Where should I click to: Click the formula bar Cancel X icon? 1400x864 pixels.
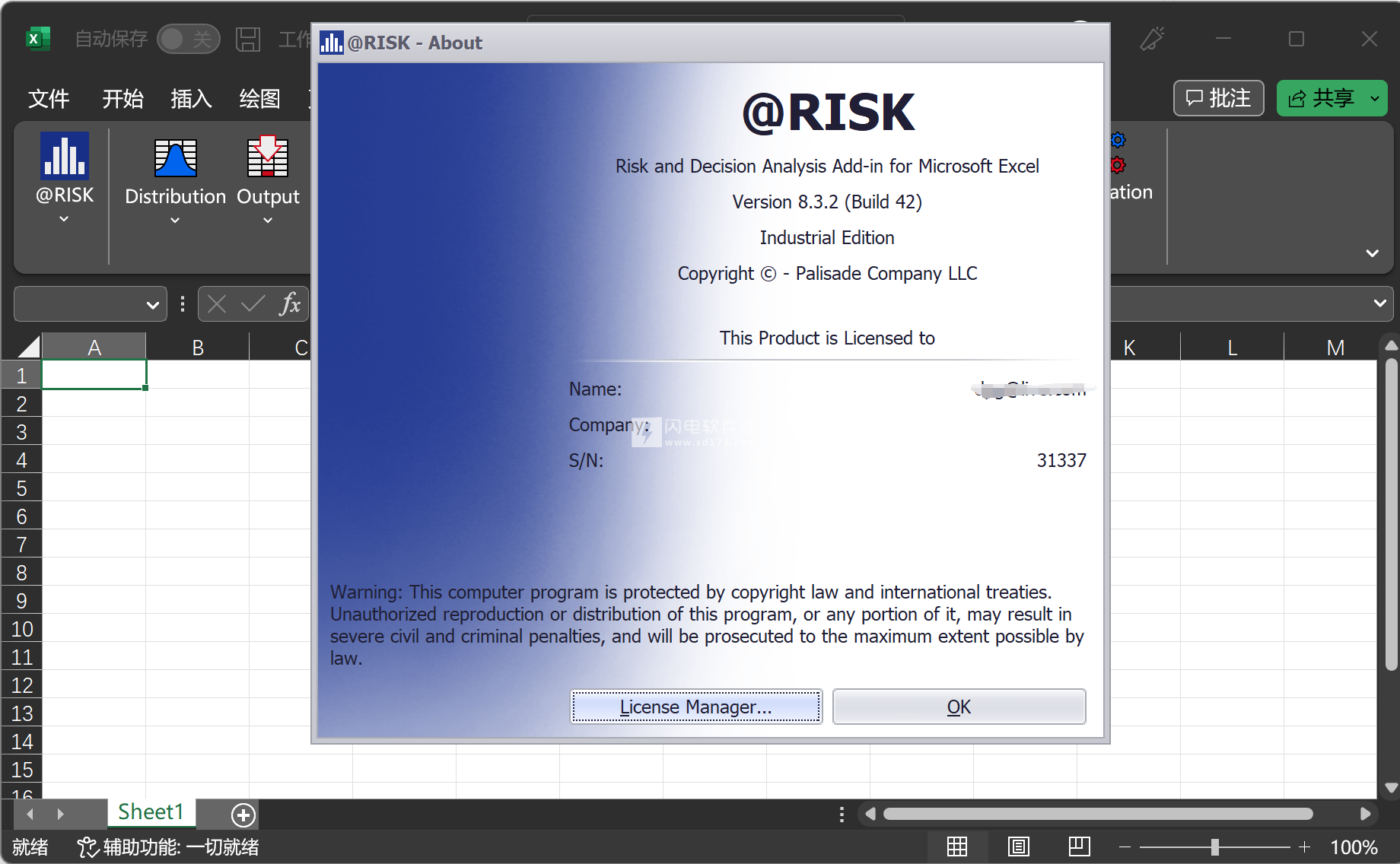pos(217,304)
